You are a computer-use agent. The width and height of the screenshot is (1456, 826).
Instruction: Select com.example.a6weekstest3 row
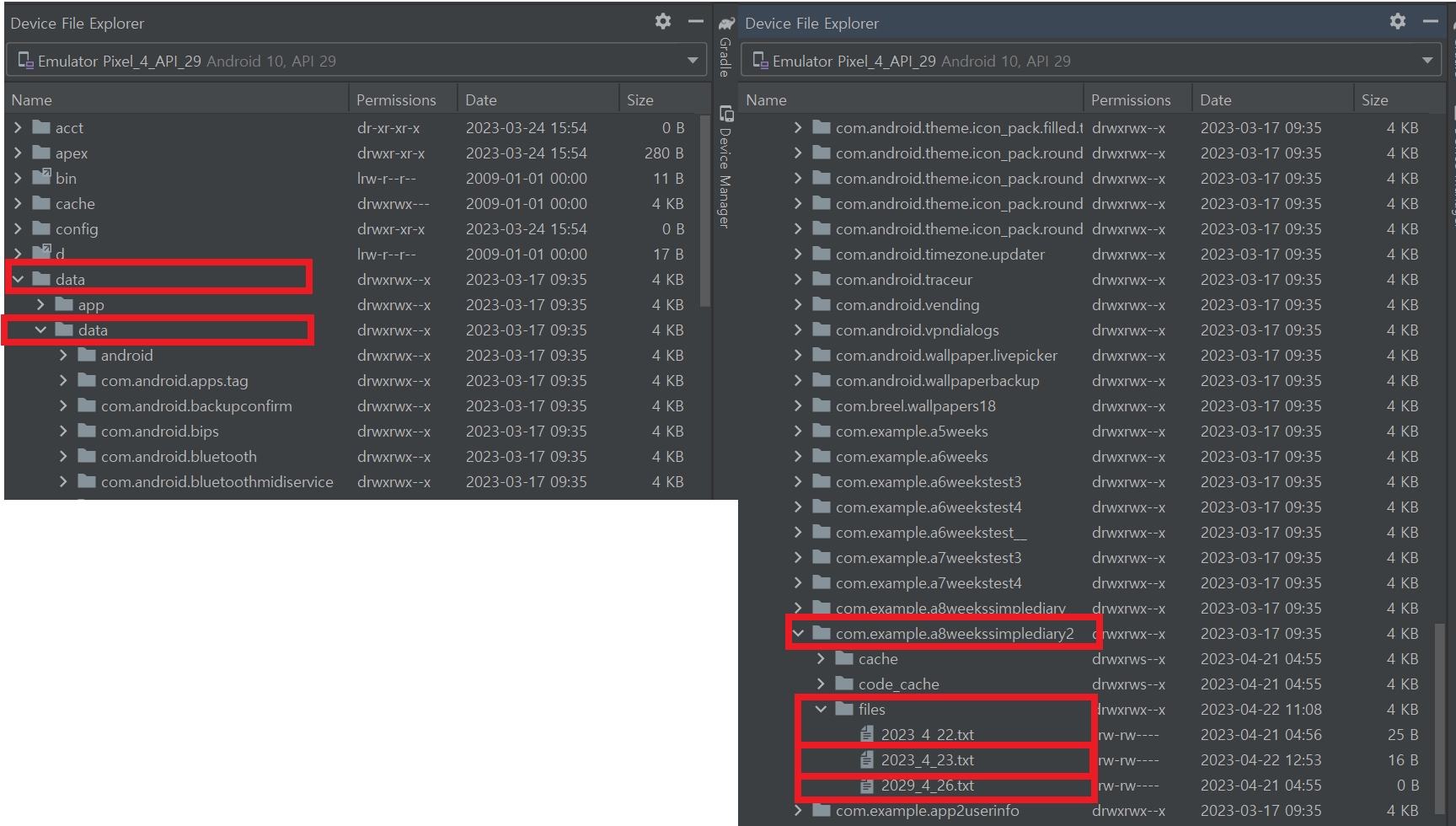point(1089,481)
